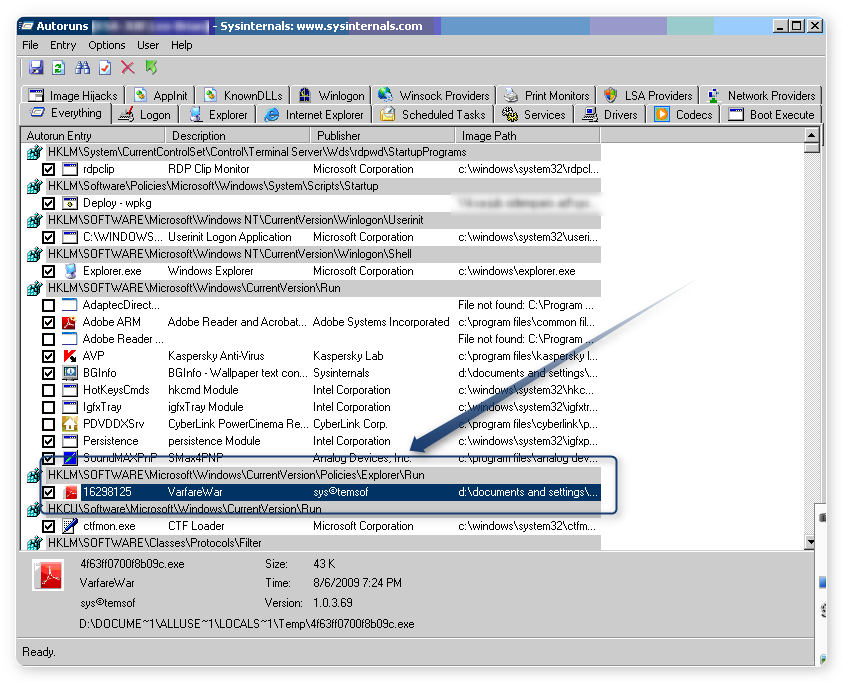Click the green Jump to icon

[151, 68]
